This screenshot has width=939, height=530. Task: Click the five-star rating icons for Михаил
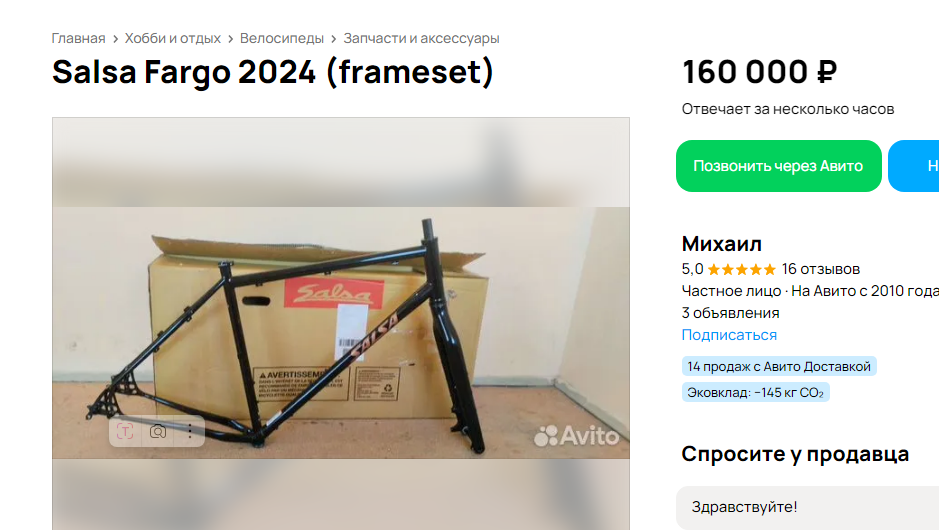(741, 269)
